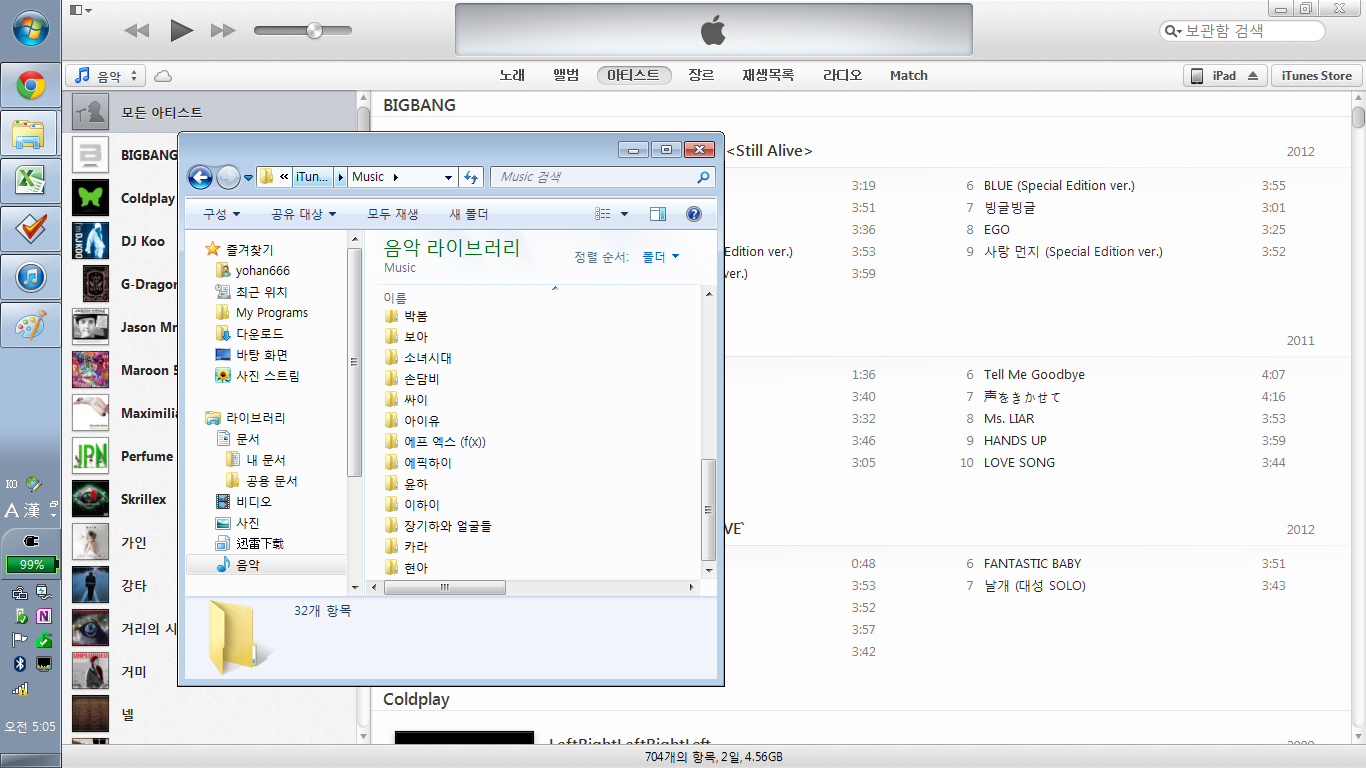Screen dimensions: 1366x768
Task: Click the 보관함 검색 search field
Action: [x=1242, y=31]
